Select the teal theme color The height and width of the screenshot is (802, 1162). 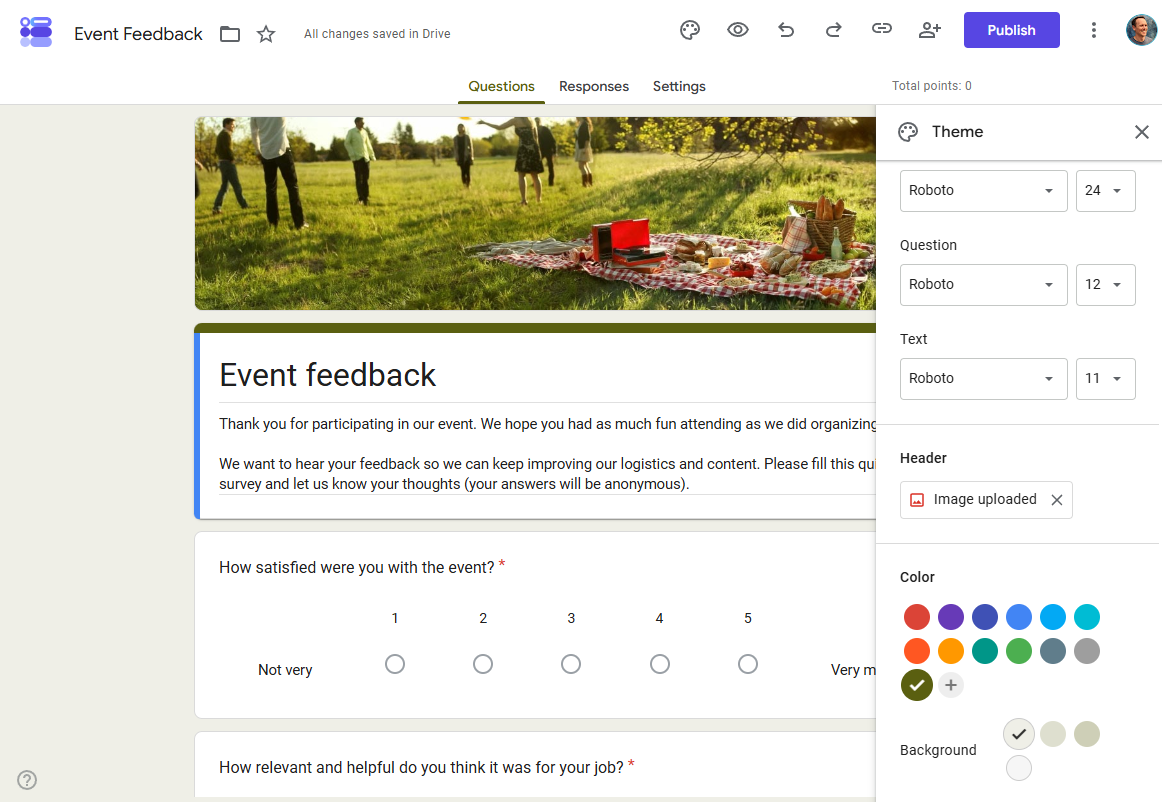pyautogui.click(x=985, y=651)
